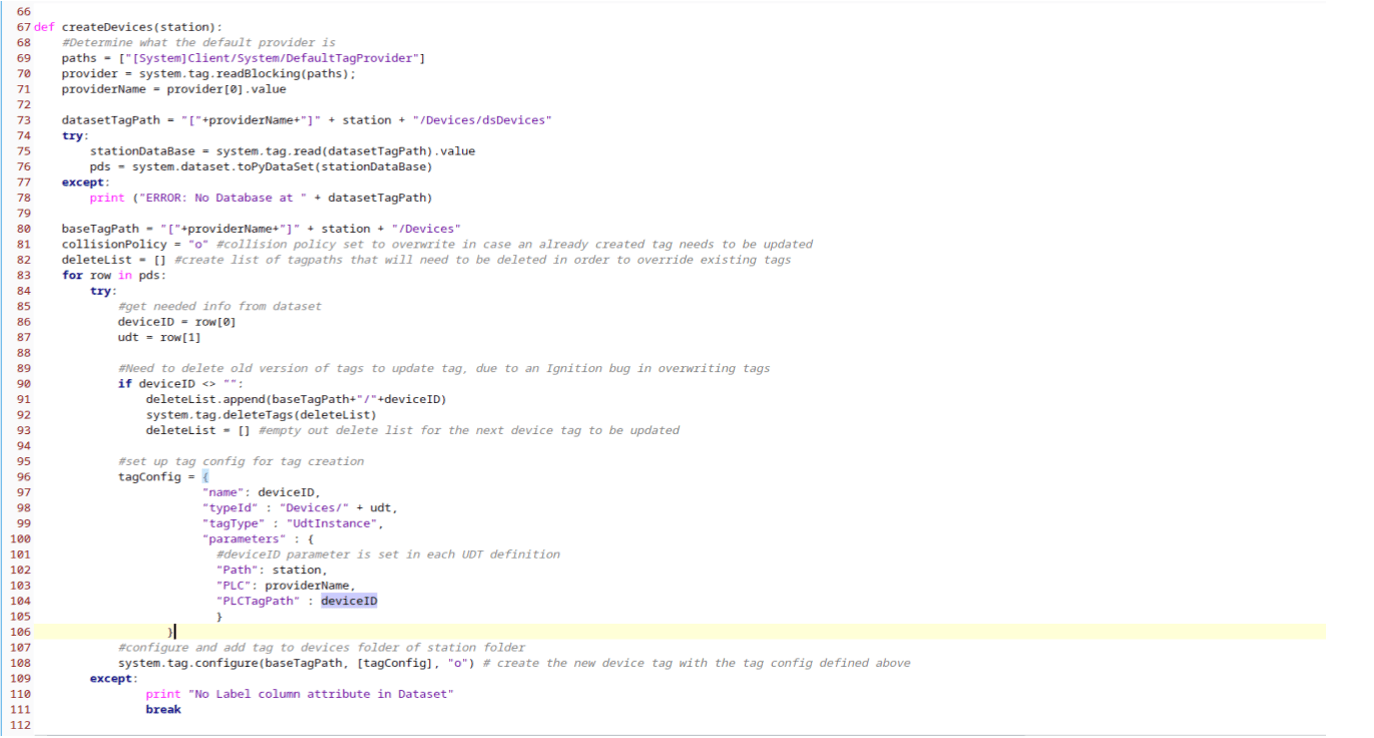Click comment '#get needed info from dataset'
Image resolution: width=1374 pixels, height=738 pixels.
[x=220, y=305]
